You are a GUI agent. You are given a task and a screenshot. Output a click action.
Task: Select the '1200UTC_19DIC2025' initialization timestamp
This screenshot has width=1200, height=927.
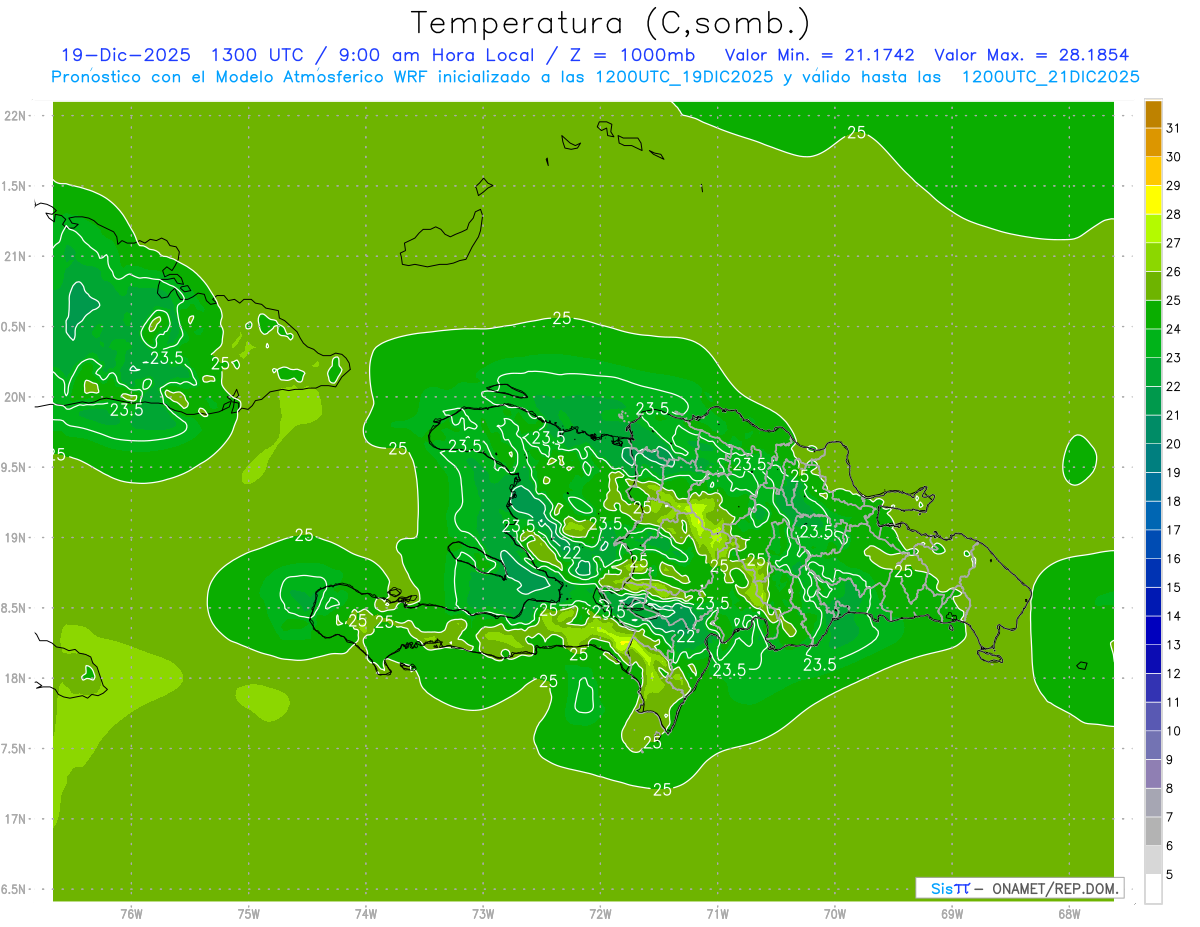click(x=681, y=76)
